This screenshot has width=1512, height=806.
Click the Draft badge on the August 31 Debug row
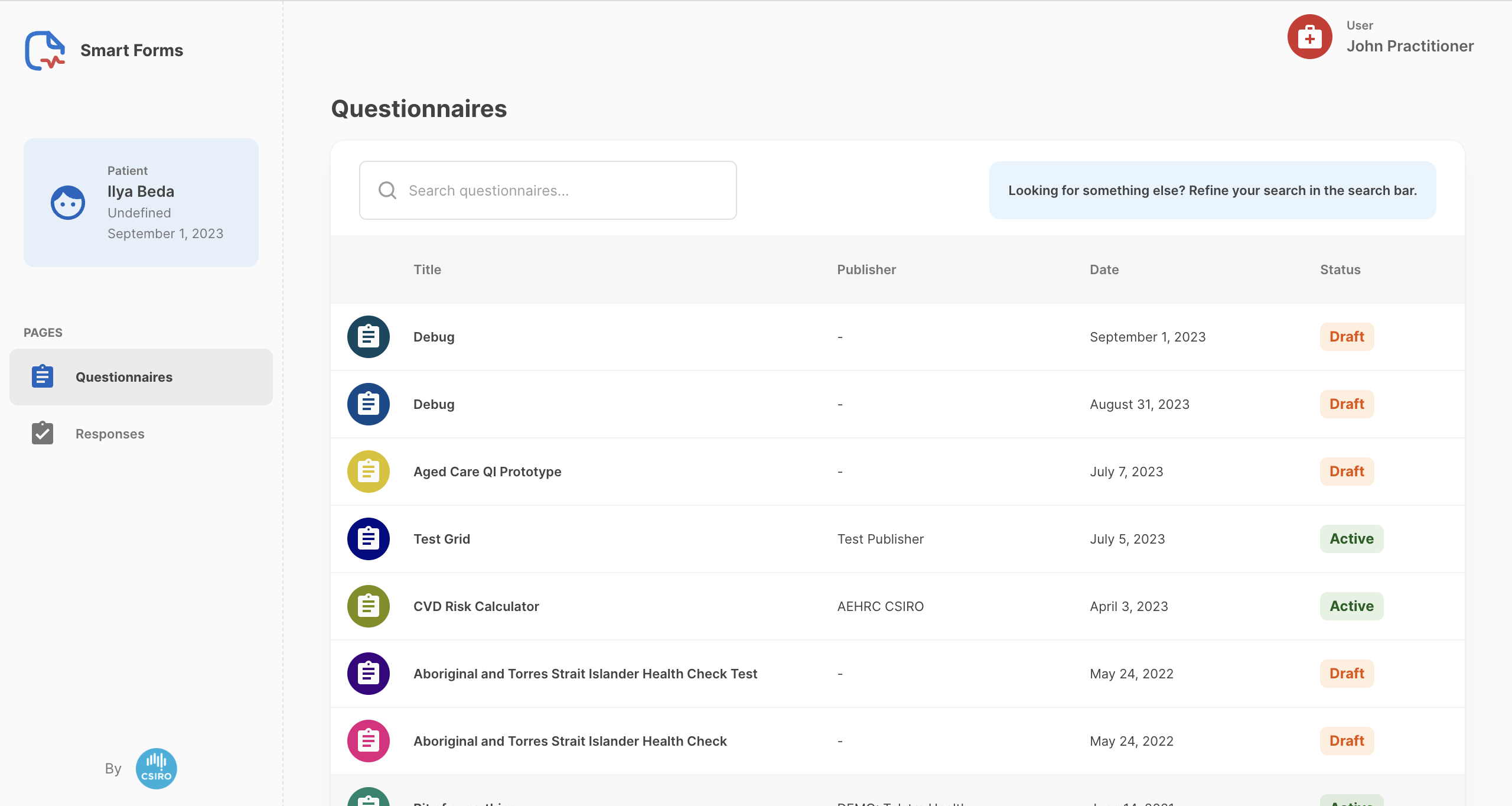[x=1347, y=404]
